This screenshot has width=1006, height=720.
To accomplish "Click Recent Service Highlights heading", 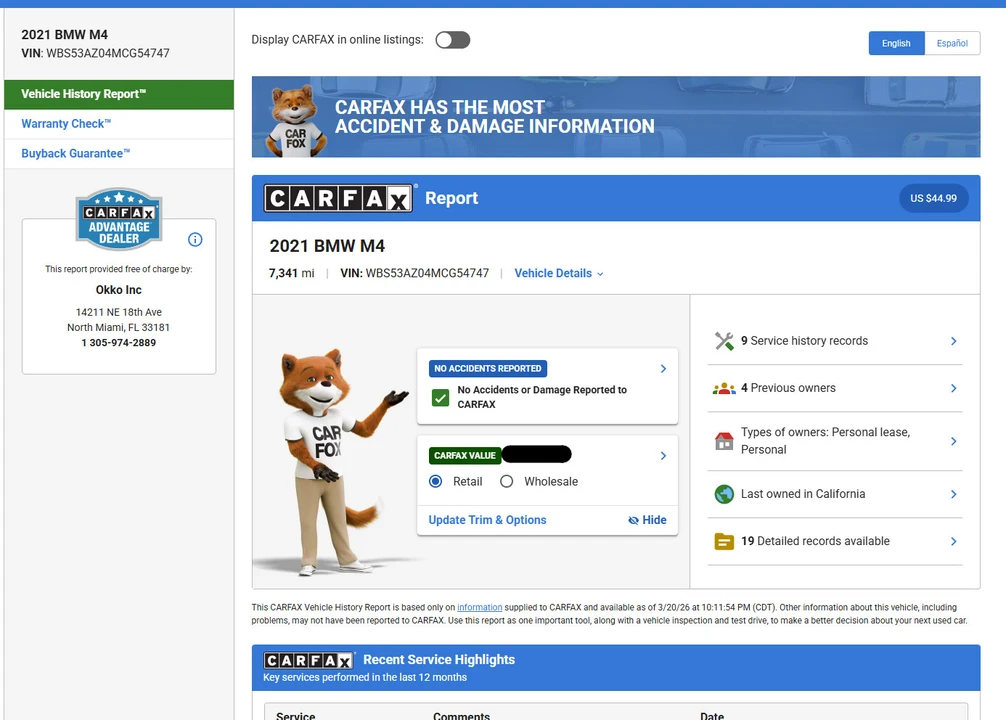I will tap(439, 660).
